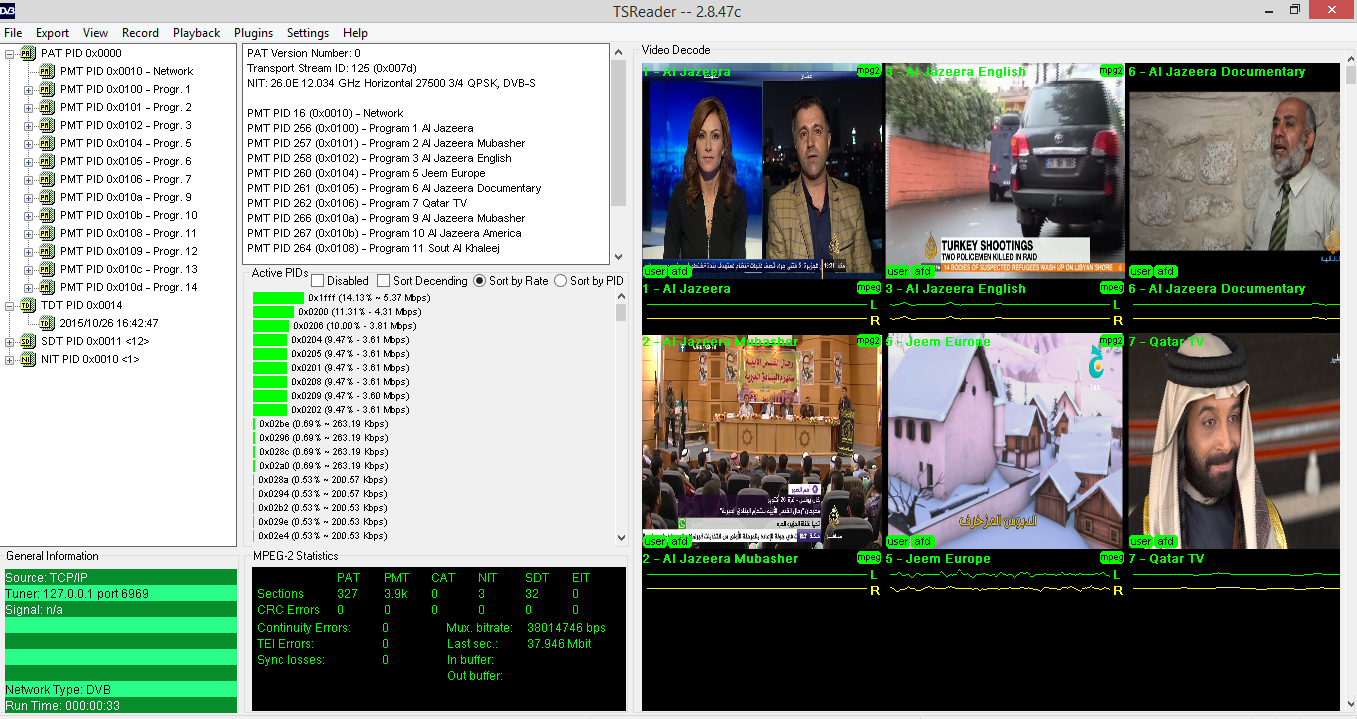Image resolution: width=1357 pixels, height=719 pixels.
Task: Click icon beside PMT PID 0x0010 Network
Action: [x=46, y=71]
